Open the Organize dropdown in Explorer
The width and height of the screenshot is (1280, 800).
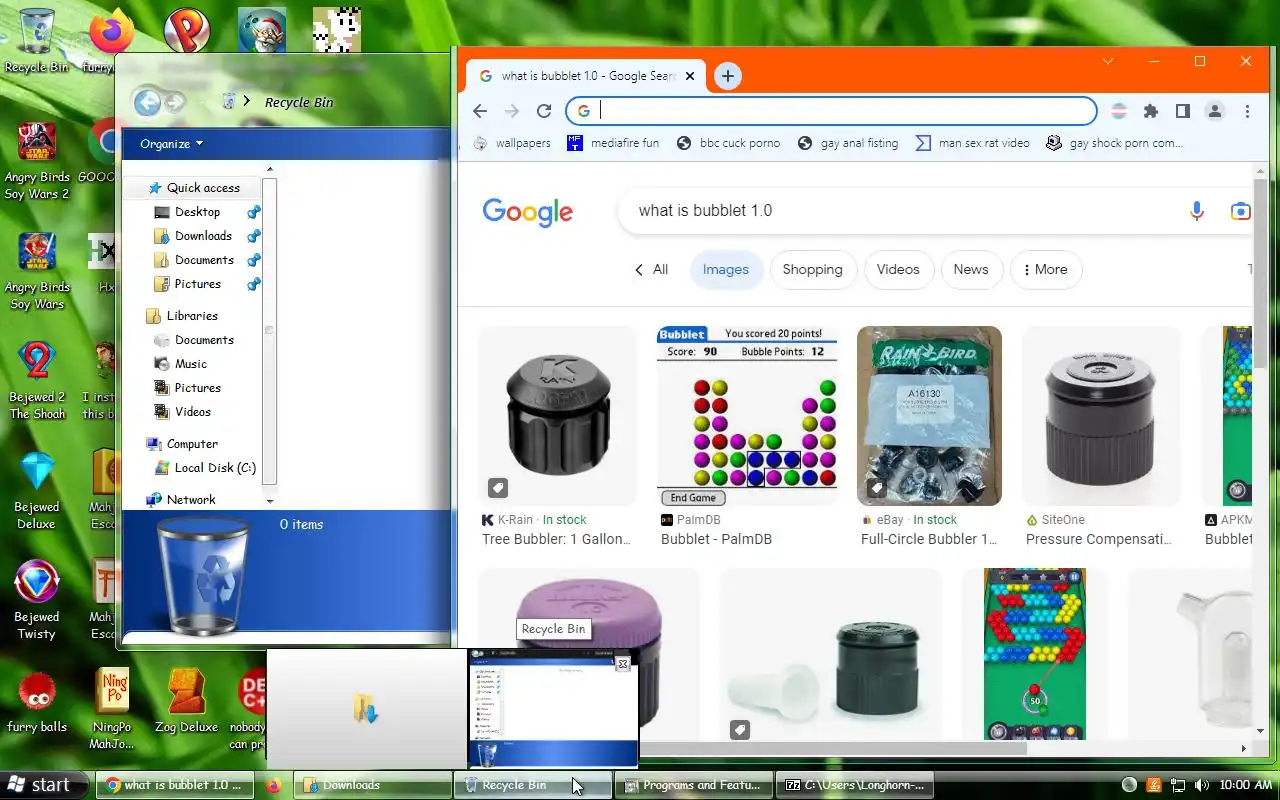(171, 144)
